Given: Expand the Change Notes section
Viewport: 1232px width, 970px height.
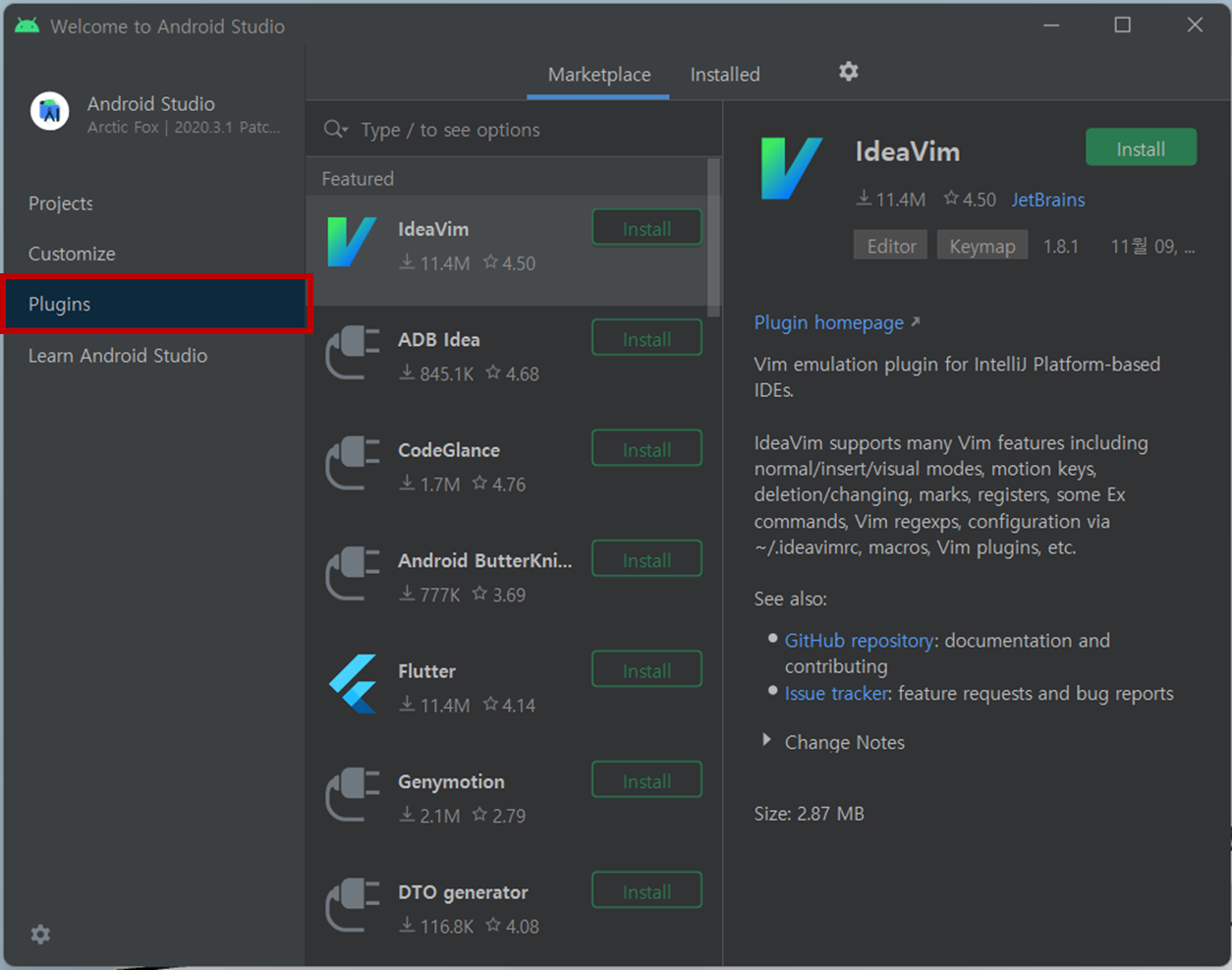Looking at the screenshot, I should pos(766,740).
